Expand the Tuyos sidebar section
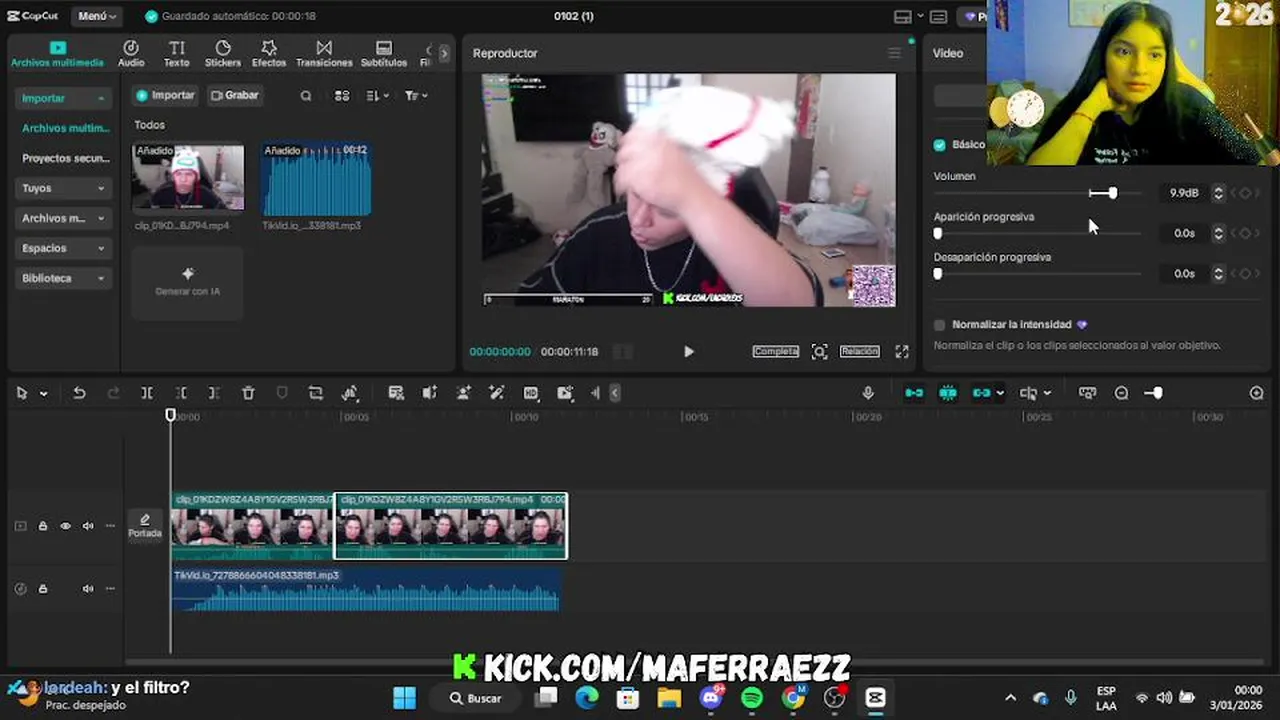This screenshot has width=1280, height=720. click(61, 188)
